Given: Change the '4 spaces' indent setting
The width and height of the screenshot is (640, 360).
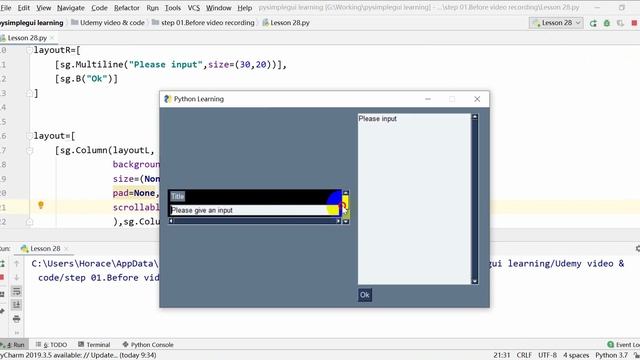Looking at the screenshot, I should [576, 356].
